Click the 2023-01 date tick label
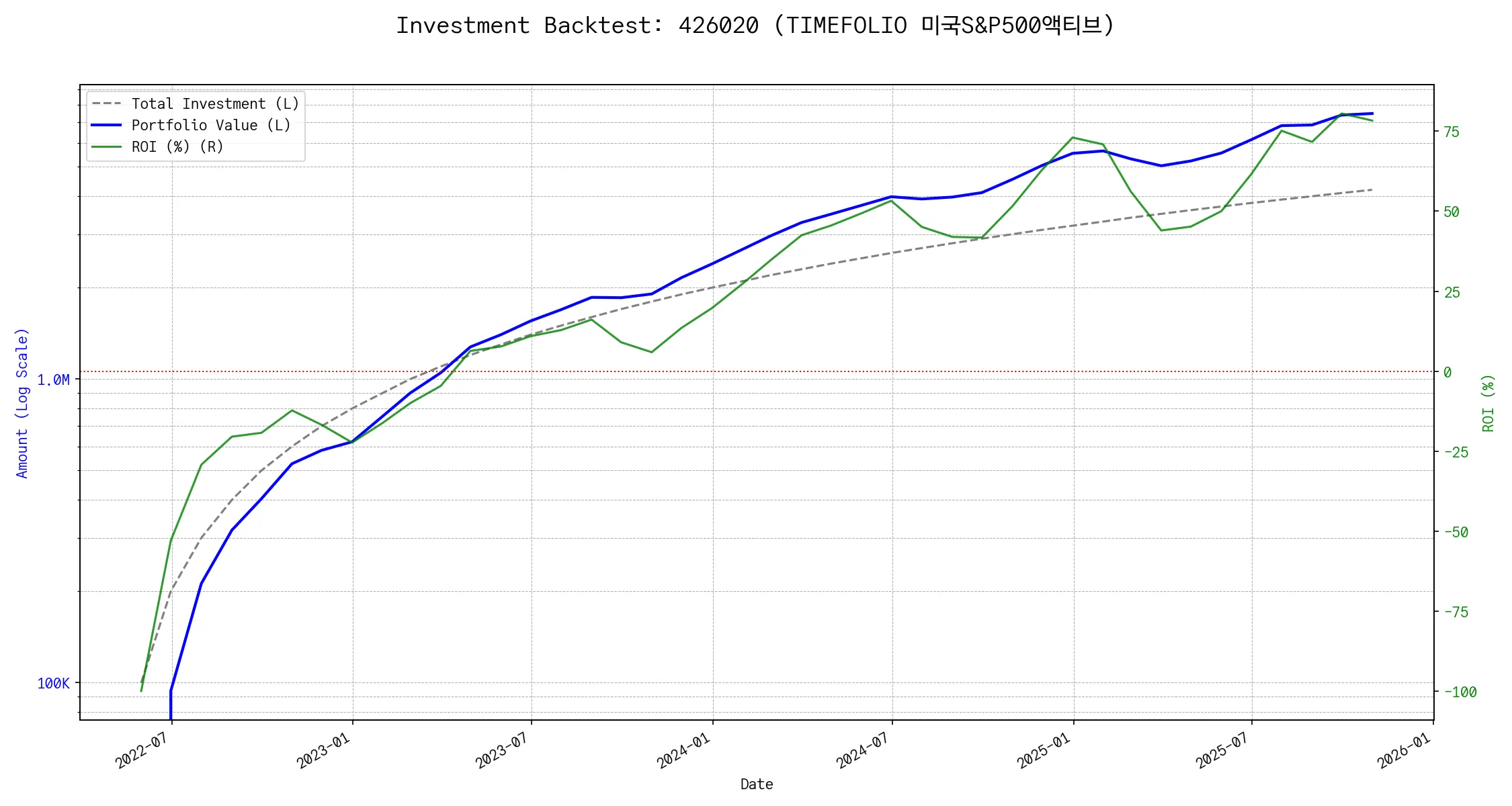The width and height of the screenshot is (1512, 806). 323,750
